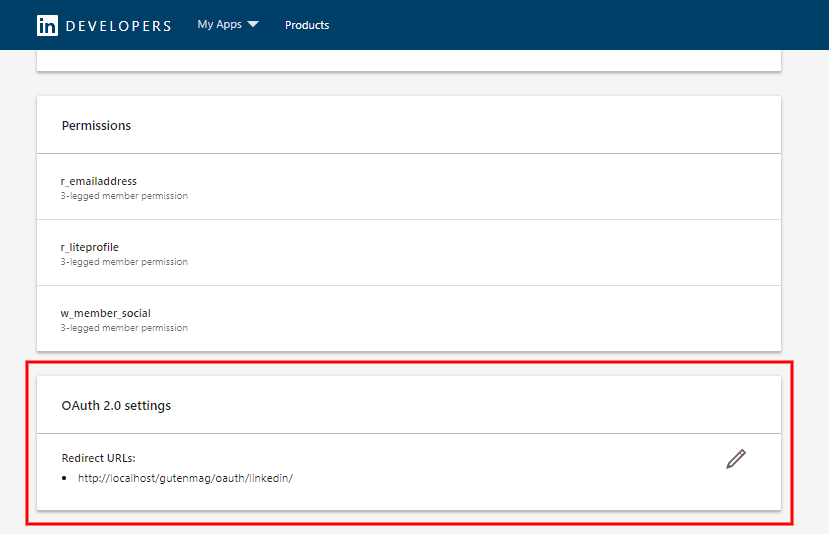Screen dimensions: 829x534
Task: Click the Permissions section heading
Action: click(96, 126)
